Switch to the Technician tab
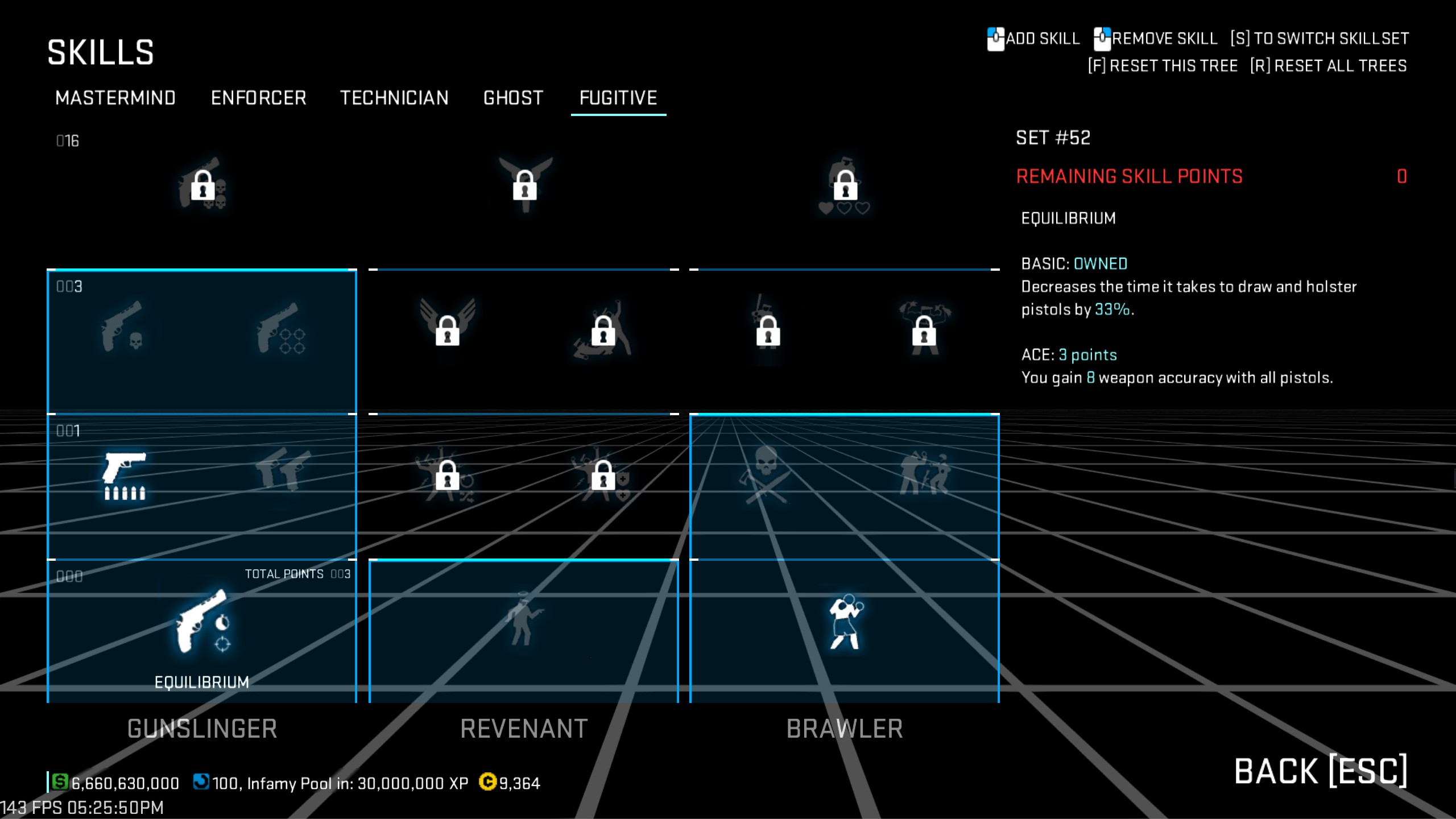This screenshot has width=1456, height=819. [x=394, y=98]
